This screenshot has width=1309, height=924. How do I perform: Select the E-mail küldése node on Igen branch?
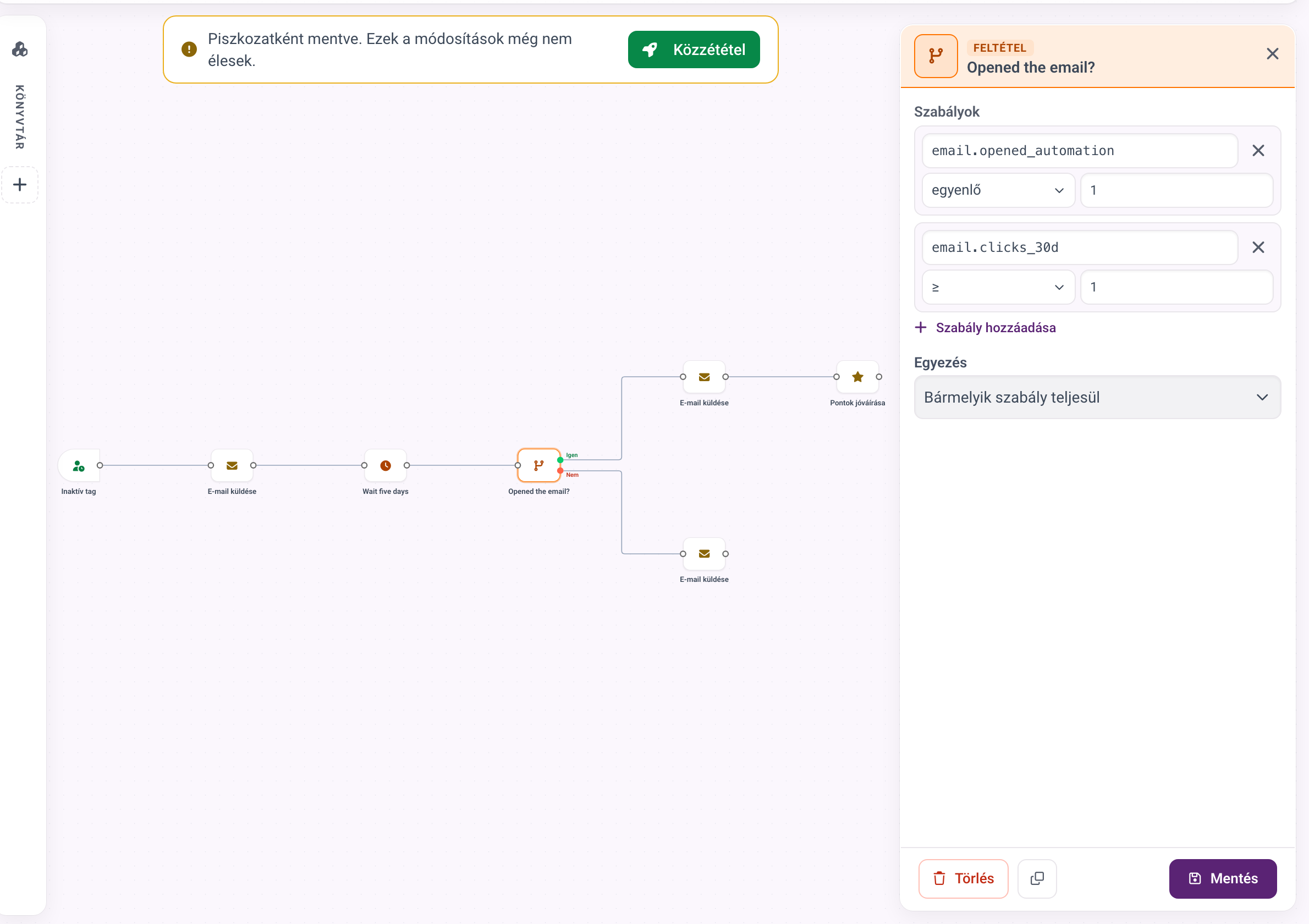click(704, 377)
